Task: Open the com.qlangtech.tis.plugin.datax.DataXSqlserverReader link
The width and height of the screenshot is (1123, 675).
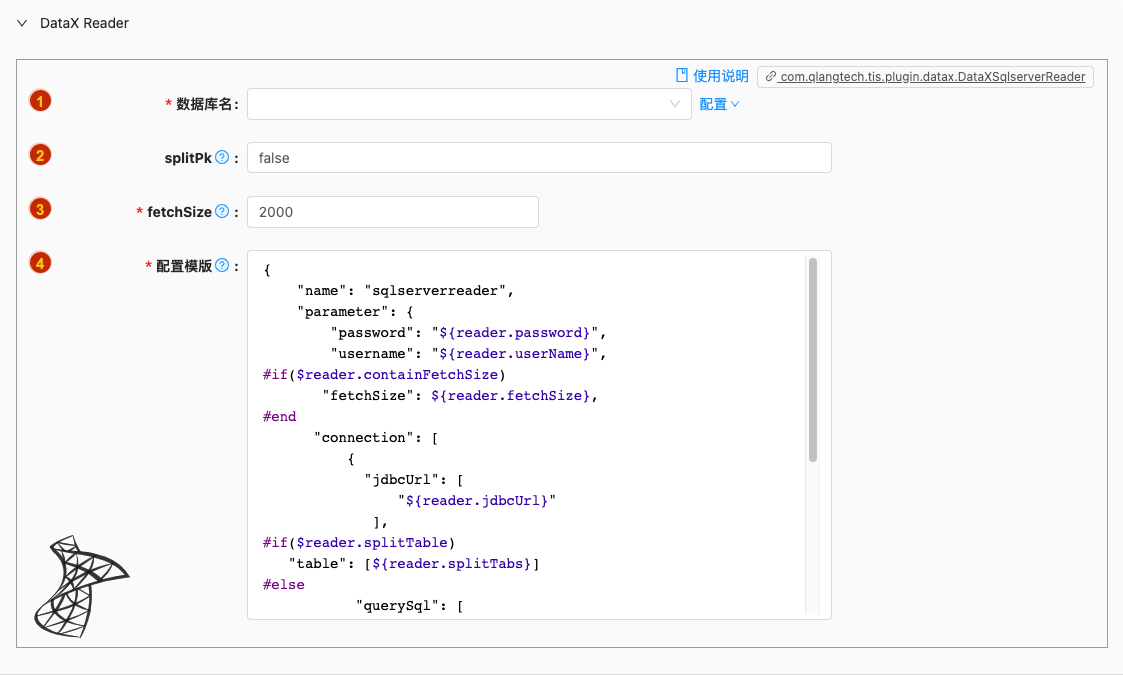Action: click(x=932, y=77)
